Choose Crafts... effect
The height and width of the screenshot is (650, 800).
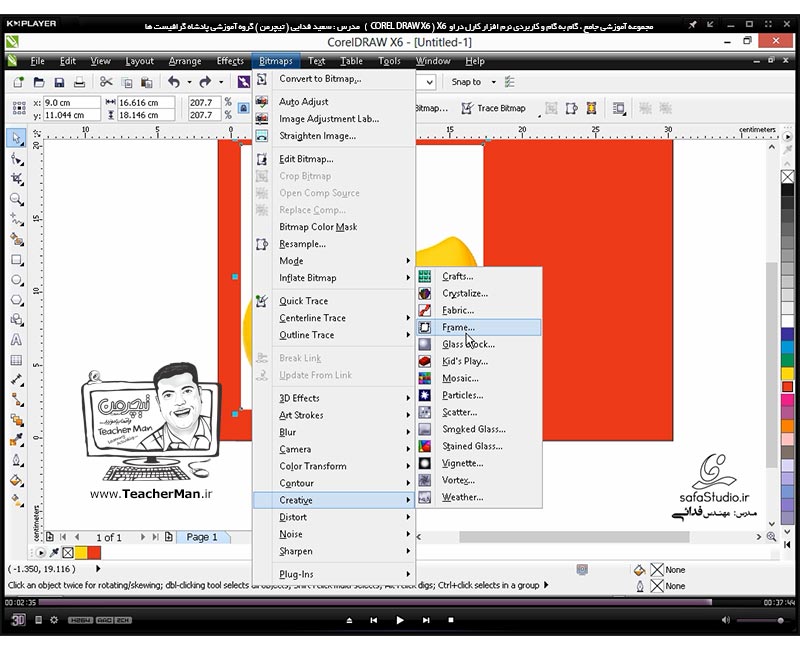pyautogui.click(x=479, y=276)
